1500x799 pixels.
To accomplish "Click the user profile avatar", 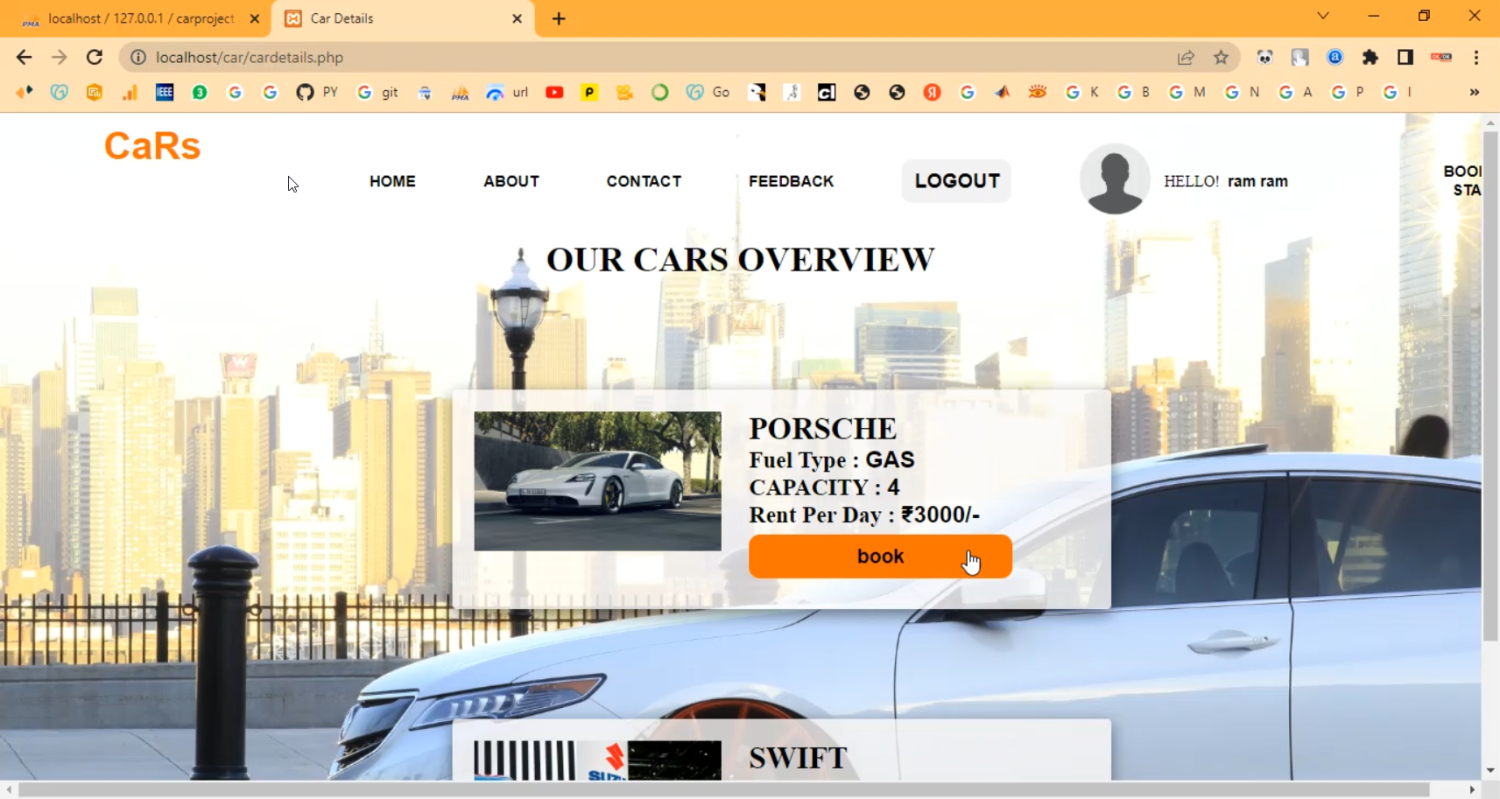I will (1115, 179).
